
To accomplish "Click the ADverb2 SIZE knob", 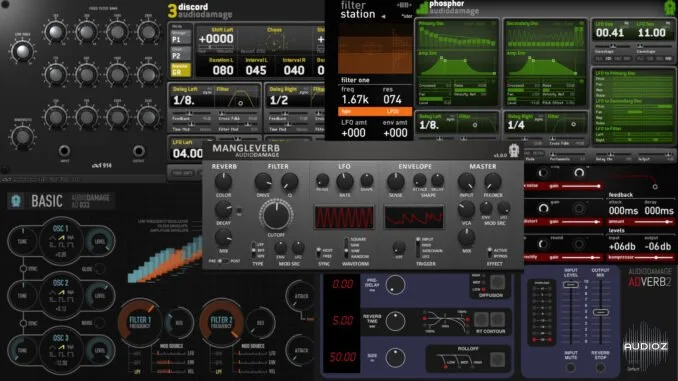I will point(395,358).
